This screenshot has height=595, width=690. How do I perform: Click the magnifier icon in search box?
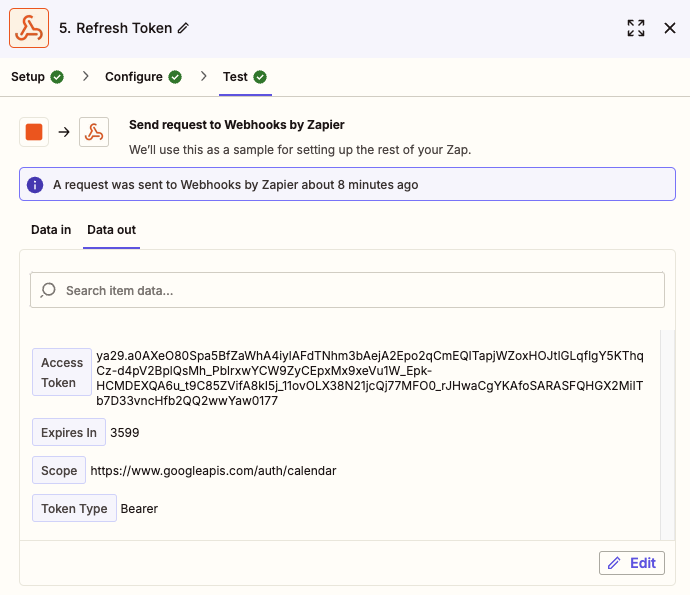point(48,290)
